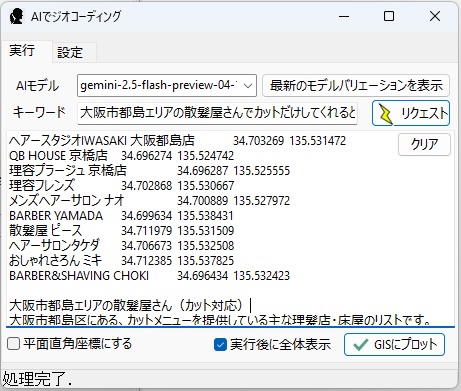Click the 散髪屋 ピース line
This screenshot has width=461, height=391.
(122, 231)
